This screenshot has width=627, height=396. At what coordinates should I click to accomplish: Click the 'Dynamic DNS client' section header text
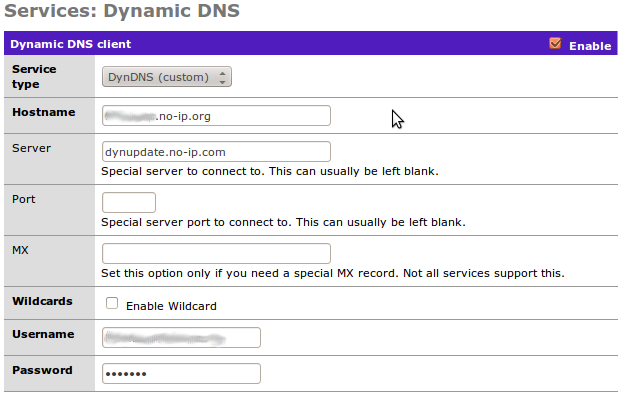pyautogui.click(x=70, y=44)
